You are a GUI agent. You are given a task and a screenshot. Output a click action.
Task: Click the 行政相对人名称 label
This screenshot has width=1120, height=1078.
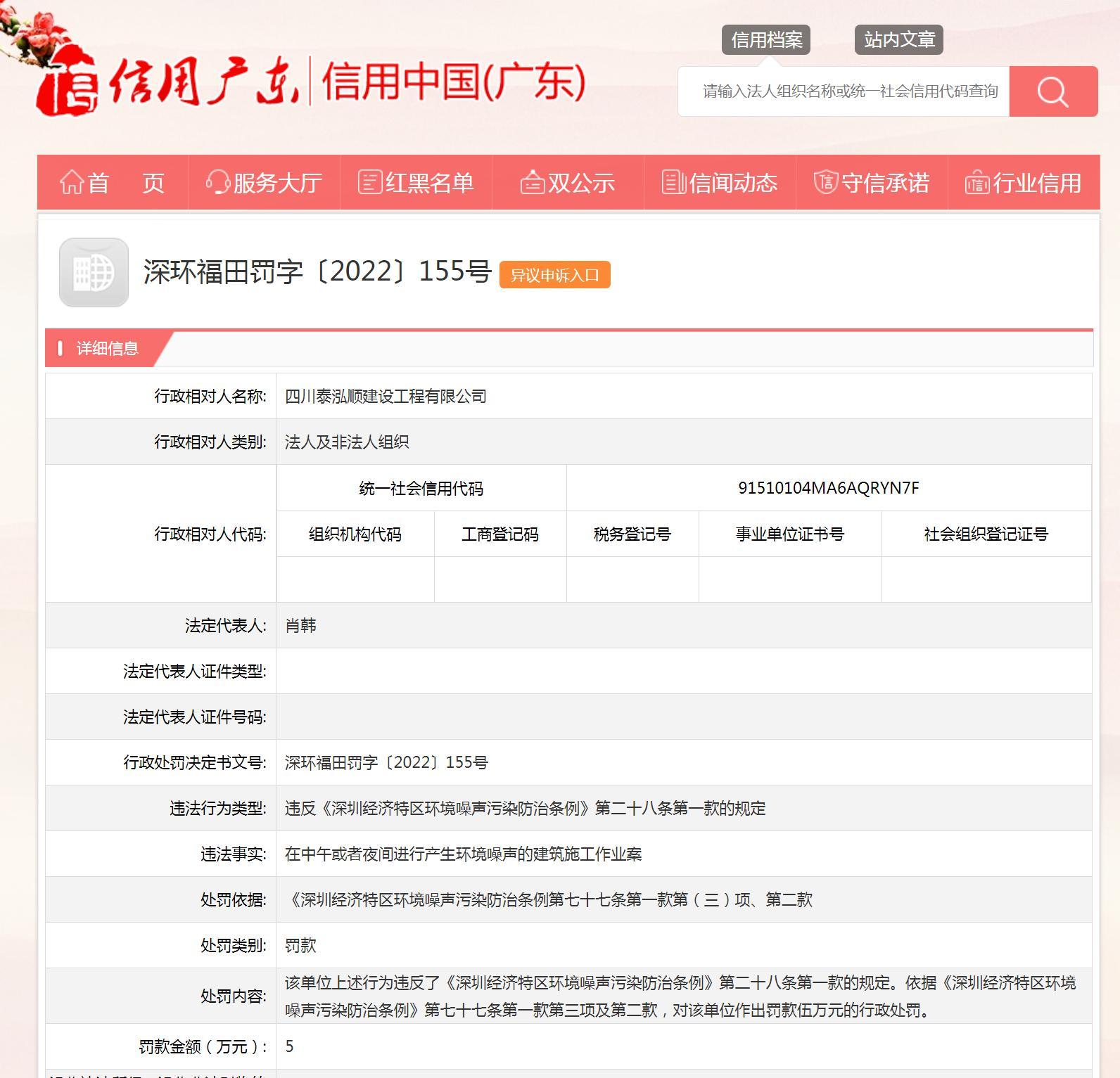[210, 397]
